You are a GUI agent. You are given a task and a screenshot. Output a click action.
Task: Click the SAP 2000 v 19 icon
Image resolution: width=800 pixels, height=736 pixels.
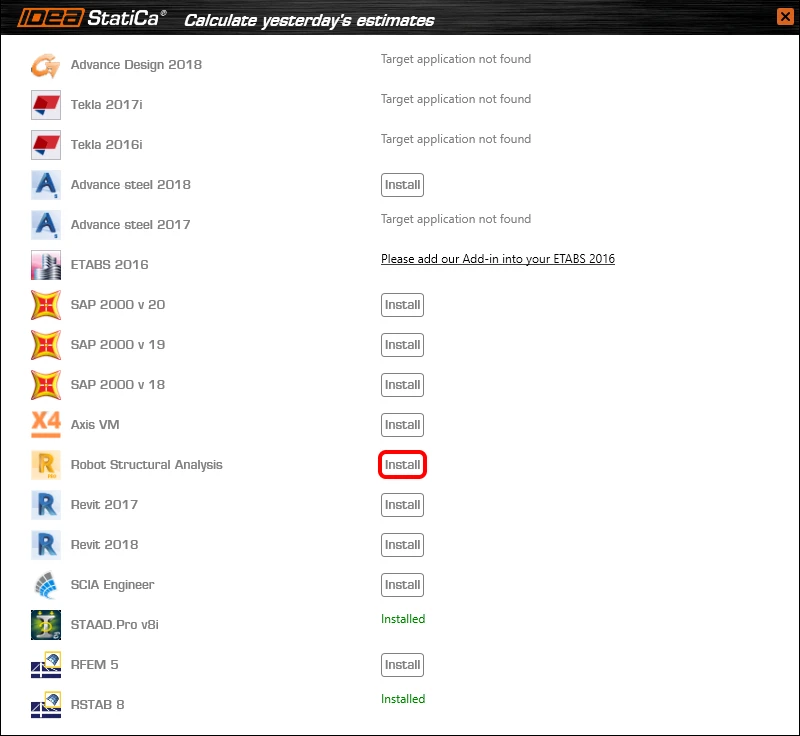45,345
